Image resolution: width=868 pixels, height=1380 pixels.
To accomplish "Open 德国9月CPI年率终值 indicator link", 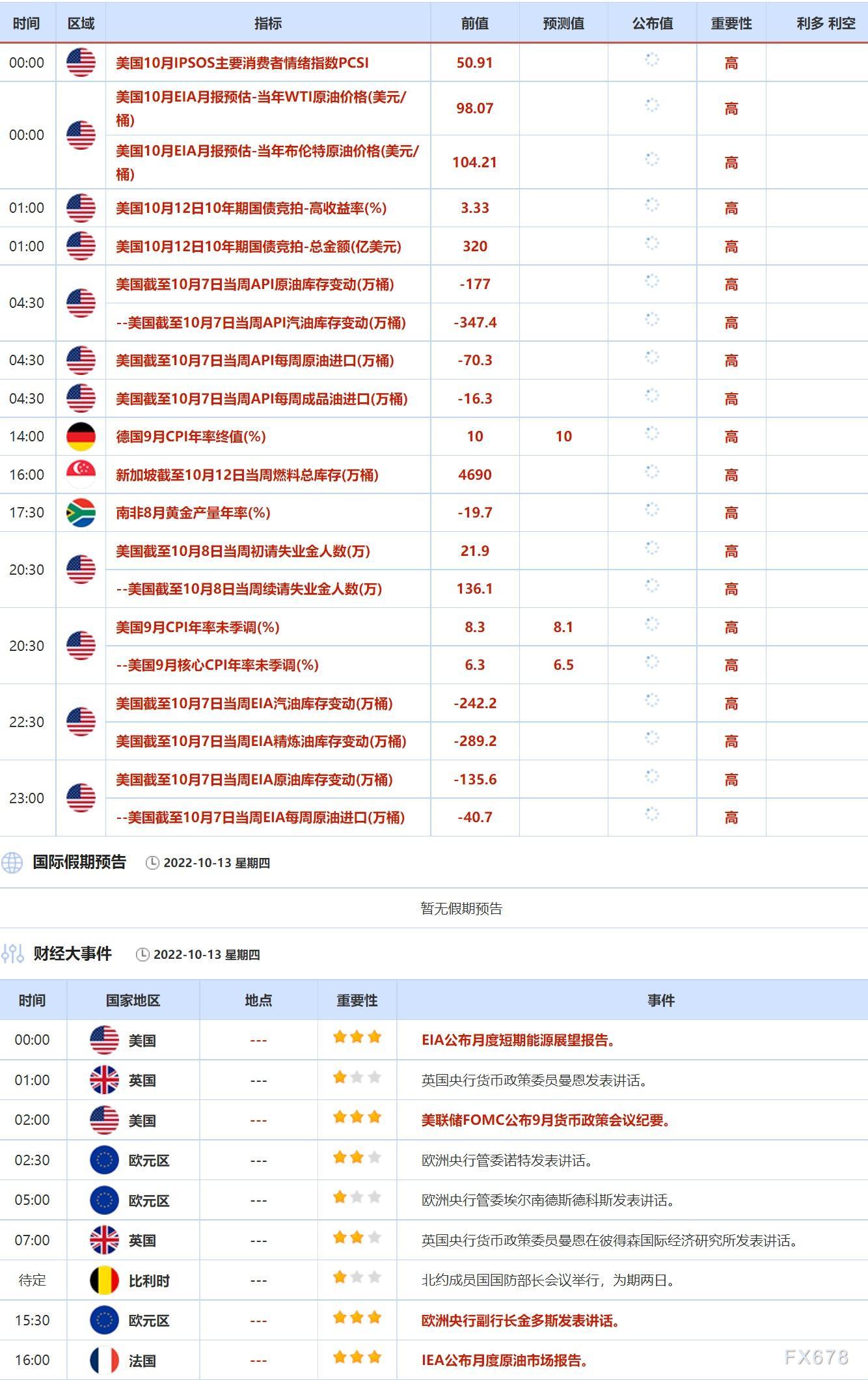I will click(x=191, y=437).
